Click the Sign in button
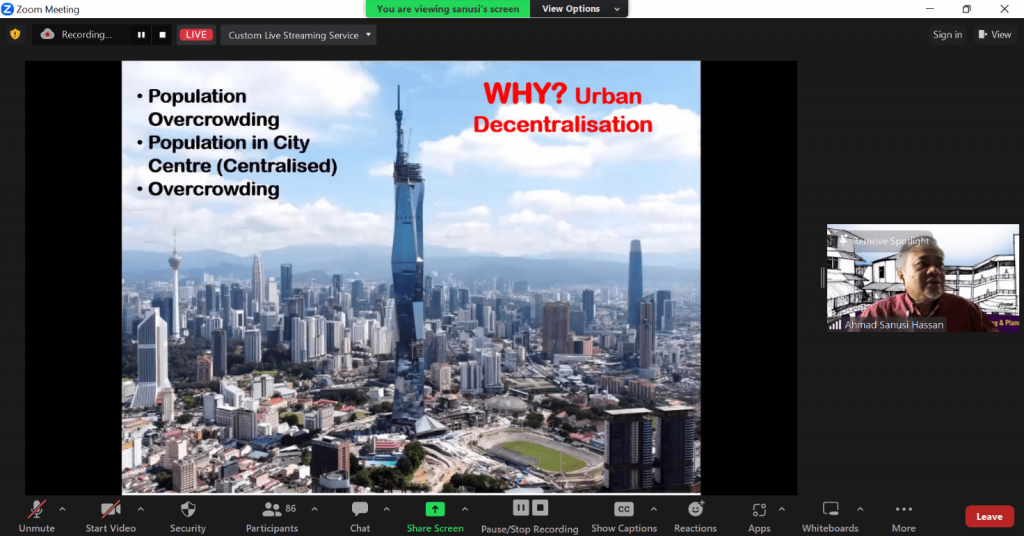1024x536 pixels. (x=947, y=35)
